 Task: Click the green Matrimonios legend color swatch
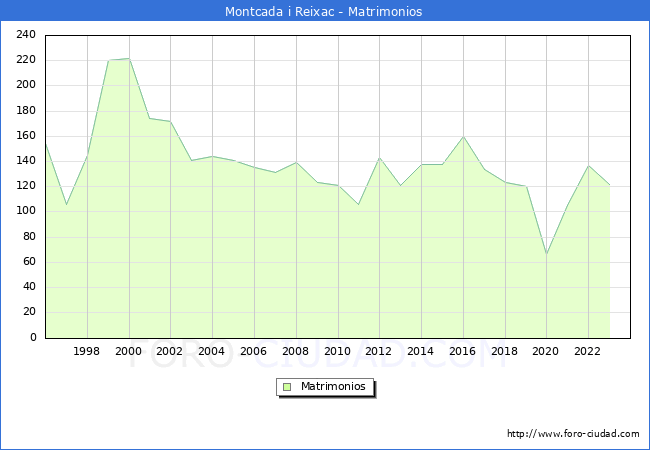pos(287,386)
